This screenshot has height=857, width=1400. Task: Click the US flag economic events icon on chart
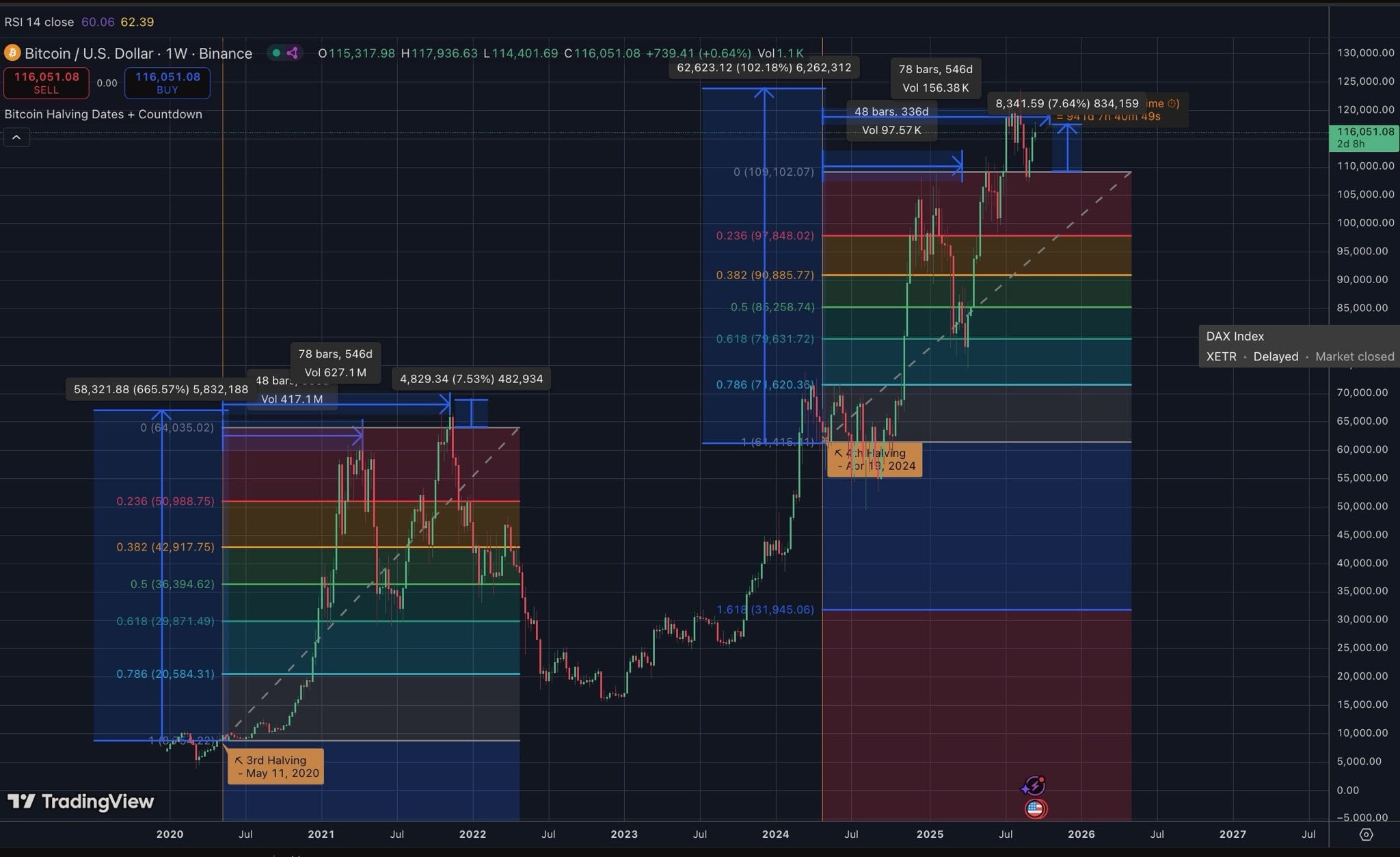pos(1036,808)
